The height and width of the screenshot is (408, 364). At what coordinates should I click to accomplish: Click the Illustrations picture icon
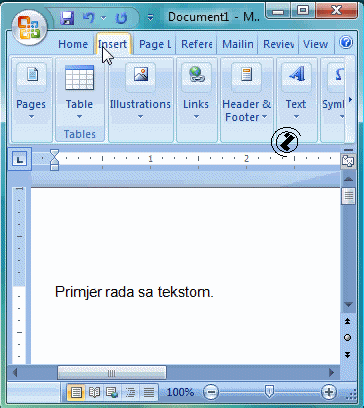pyautogui.click(x=140, y=77)
